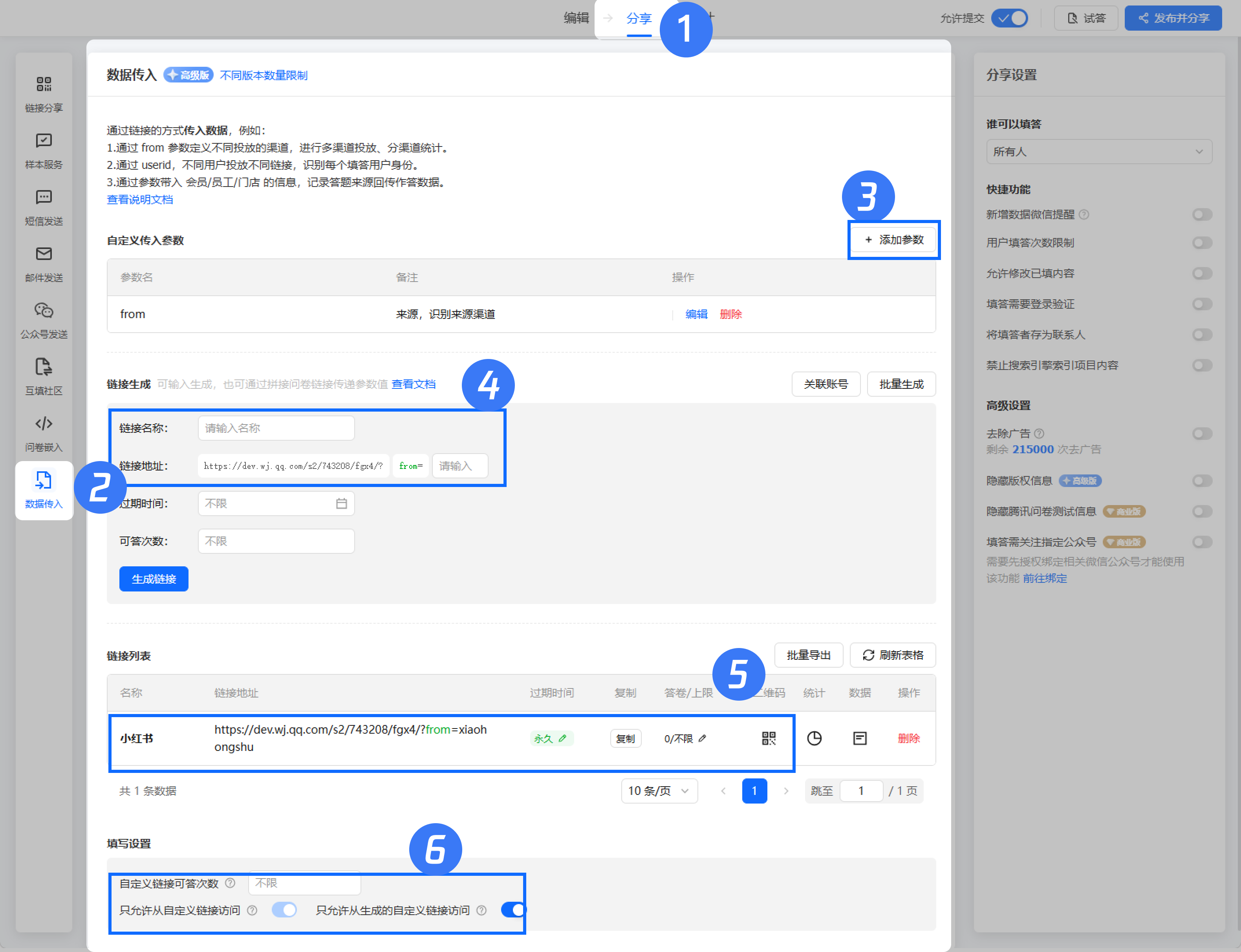Screen dimensions: 1241x952
Task: Edit expiry pencil next to 永久
Action: click(562, 738)
